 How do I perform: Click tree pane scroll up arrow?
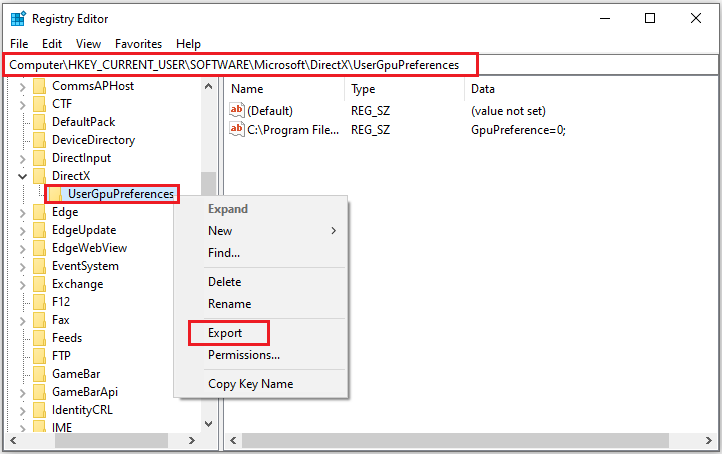(x=208, y=86)
